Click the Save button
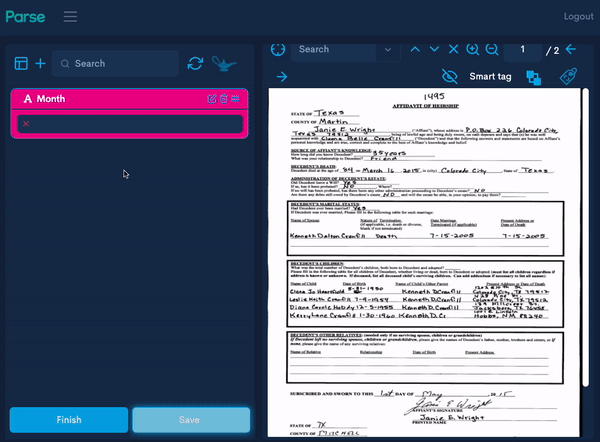This screenshot has width=600, height=442. tap(191, 420)
